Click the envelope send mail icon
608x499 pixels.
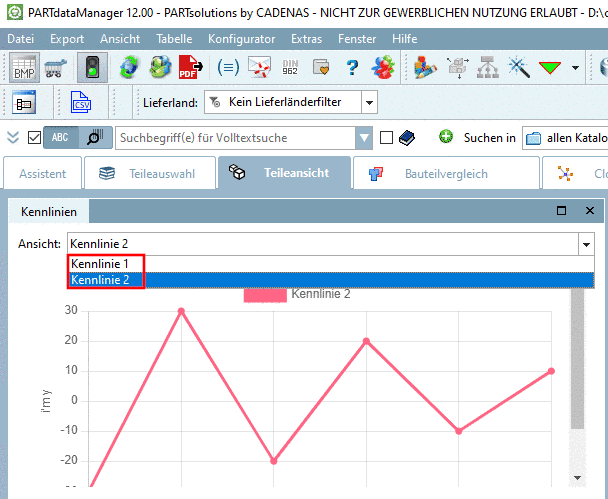click(x=259, y=67)
